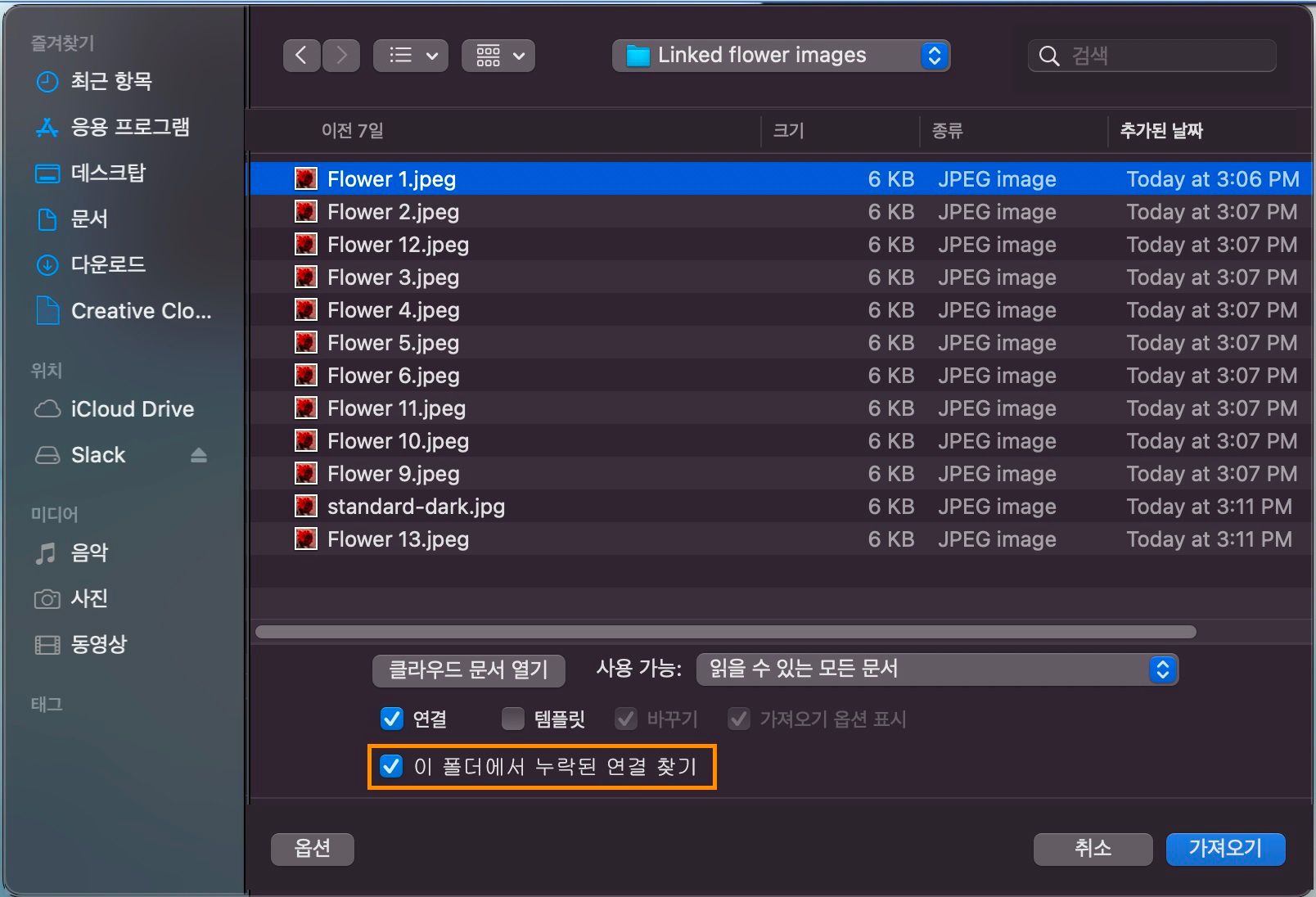
Task: Cancel the dialog with 취소
Action: 1093,849
